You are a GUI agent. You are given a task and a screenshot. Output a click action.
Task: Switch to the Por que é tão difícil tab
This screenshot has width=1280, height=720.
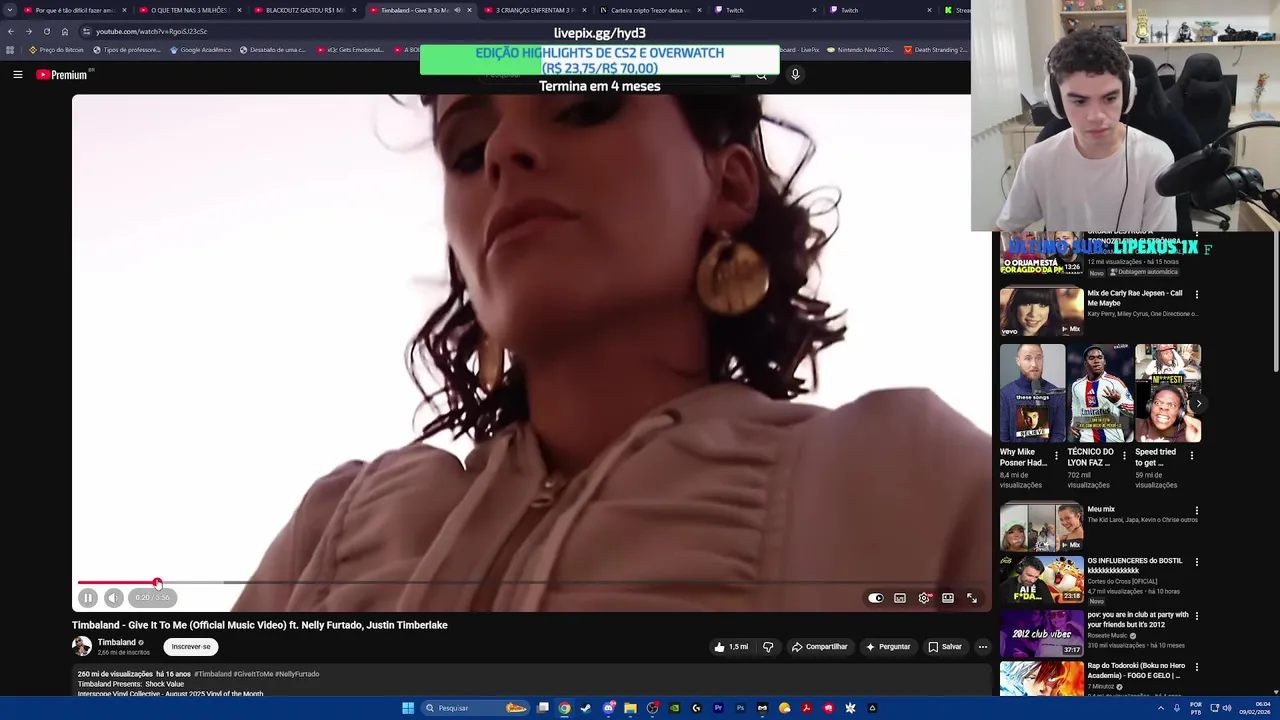coord(75,10)
